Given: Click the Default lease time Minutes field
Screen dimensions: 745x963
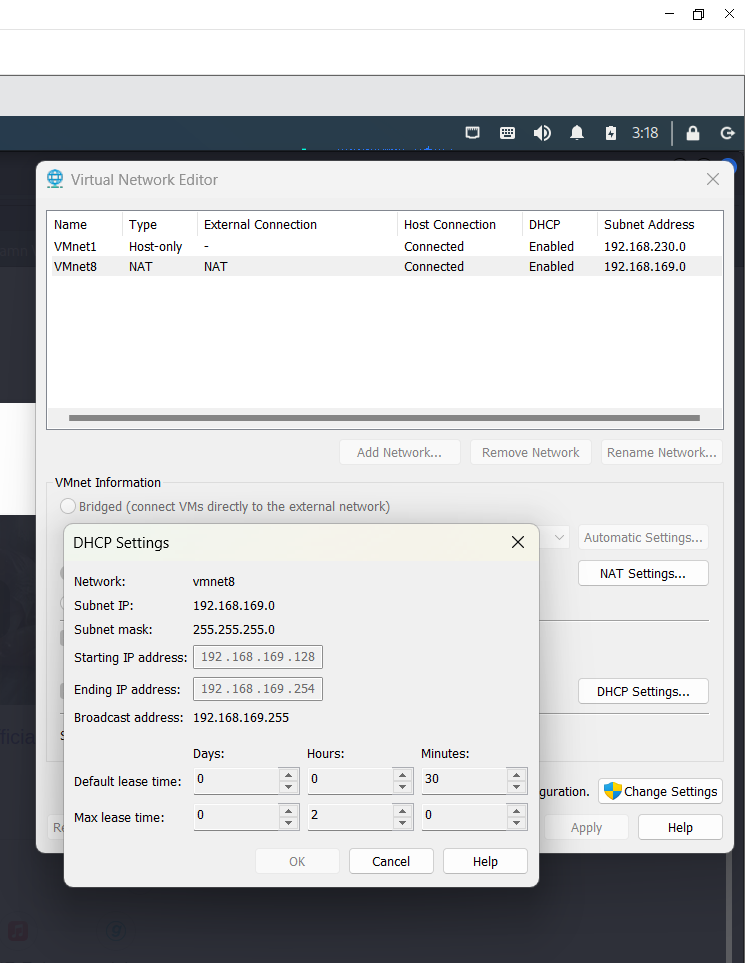Looking at the screenshot, I should pos(464,780).
